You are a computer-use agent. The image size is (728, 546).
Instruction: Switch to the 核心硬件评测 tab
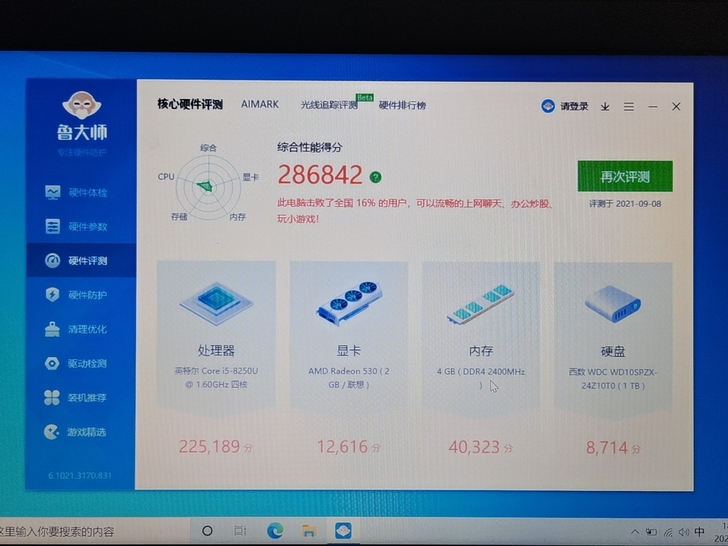tap(190, 104)
